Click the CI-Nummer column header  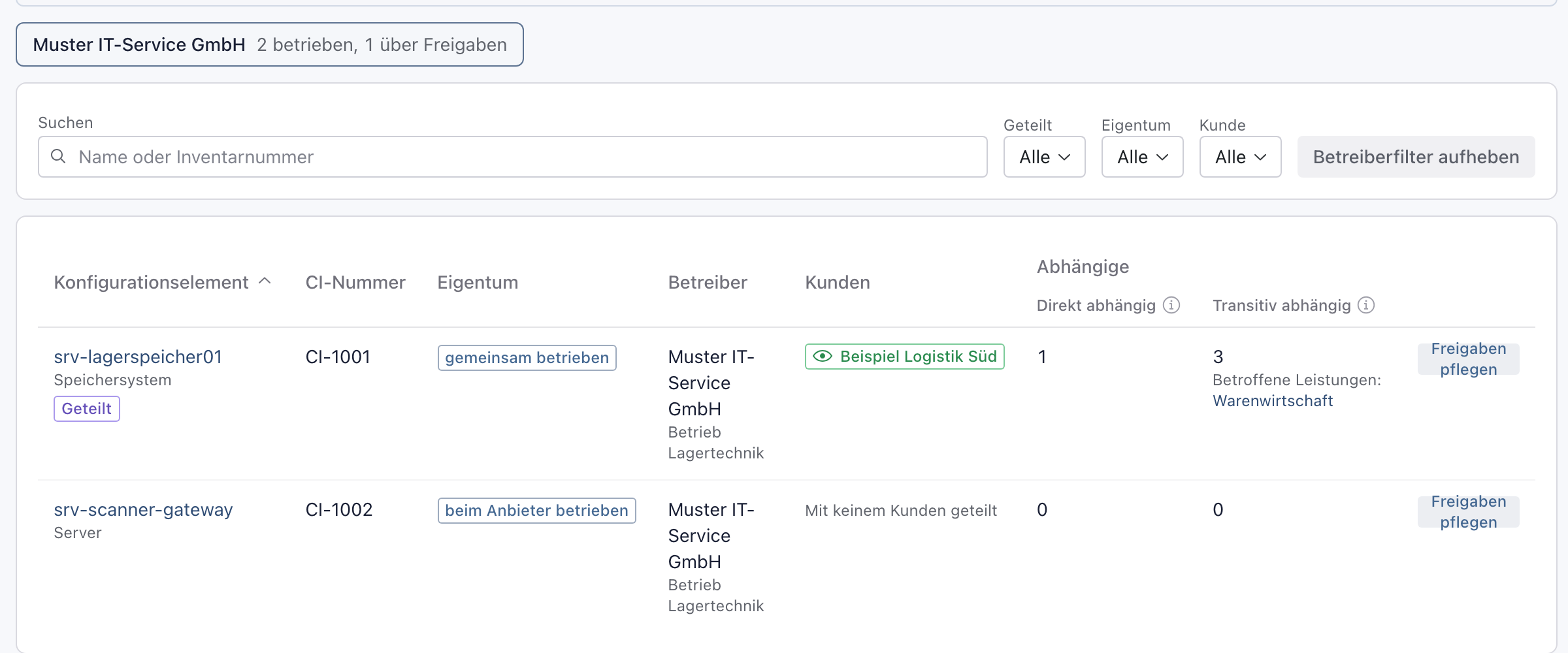click(355, 282)
